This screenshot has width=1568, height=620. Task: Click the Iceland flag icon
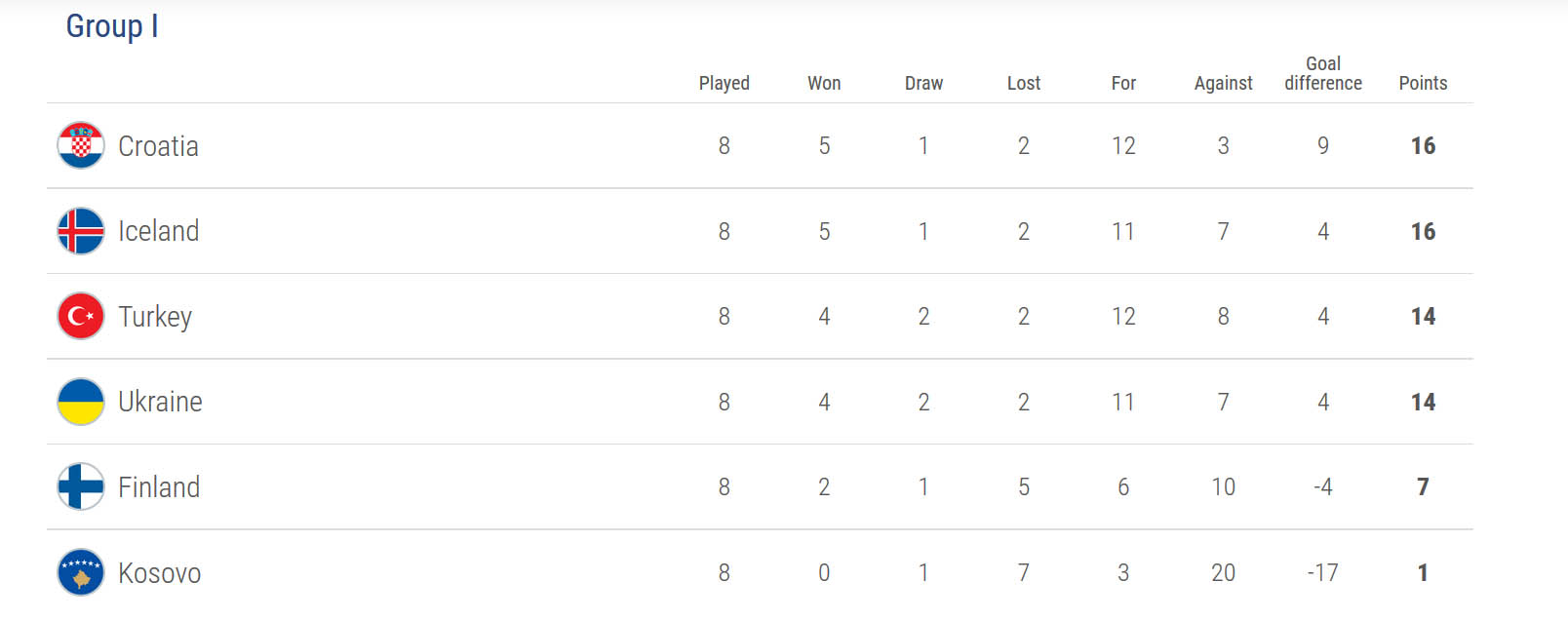pos(81,231)
